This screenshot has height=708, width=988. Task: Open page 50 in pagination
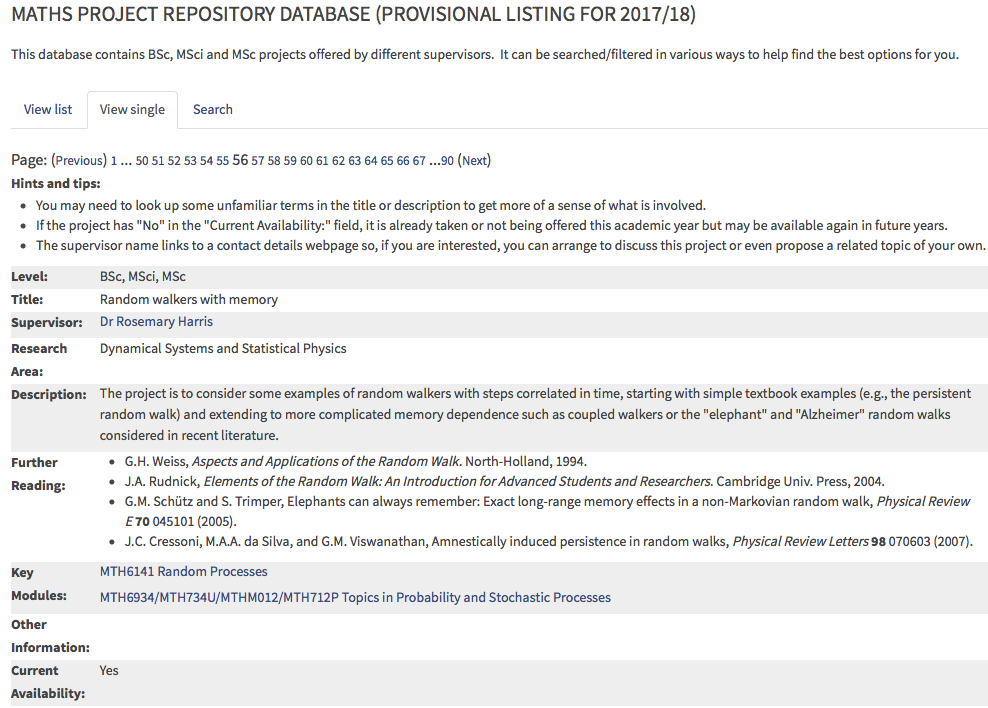coord(142,161)
